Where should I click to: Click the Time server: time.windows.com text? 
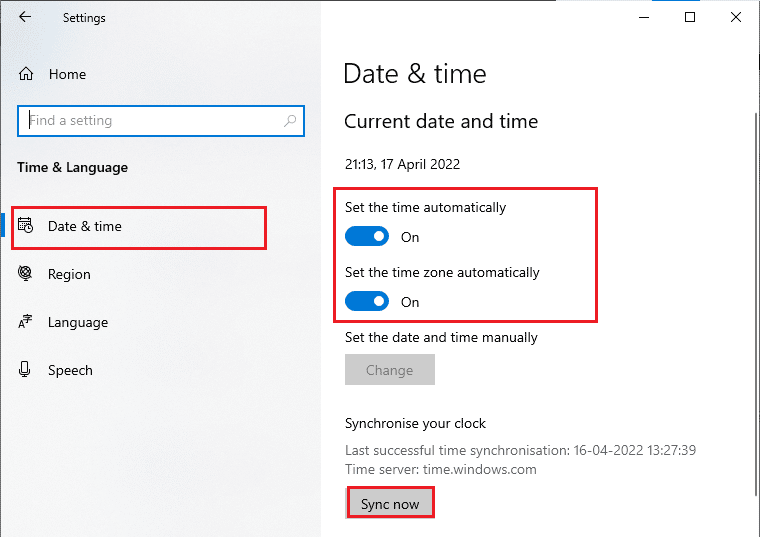click(441, 470)
